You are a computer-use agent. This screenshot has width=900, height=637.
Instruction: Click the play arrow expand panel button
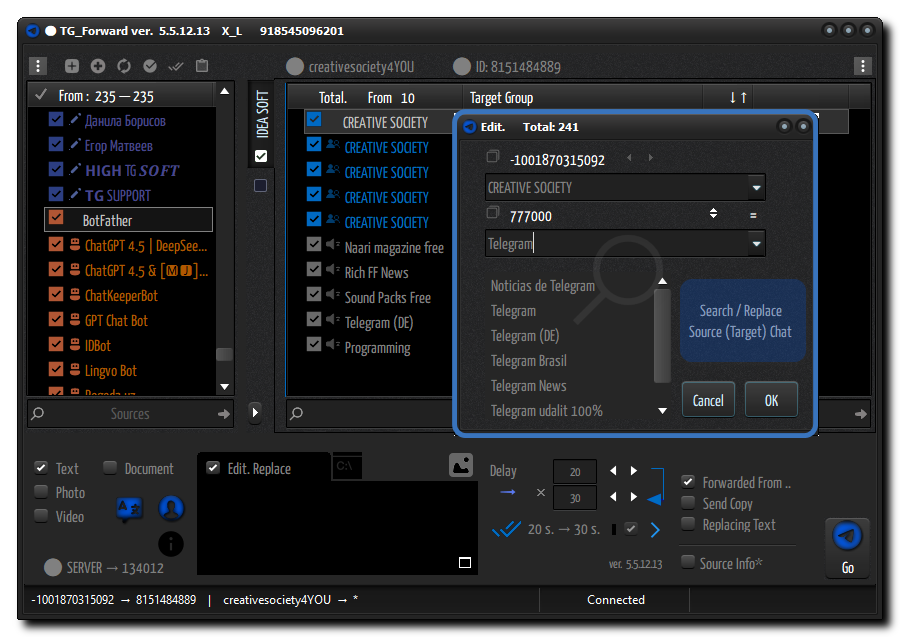coord(255,411)
